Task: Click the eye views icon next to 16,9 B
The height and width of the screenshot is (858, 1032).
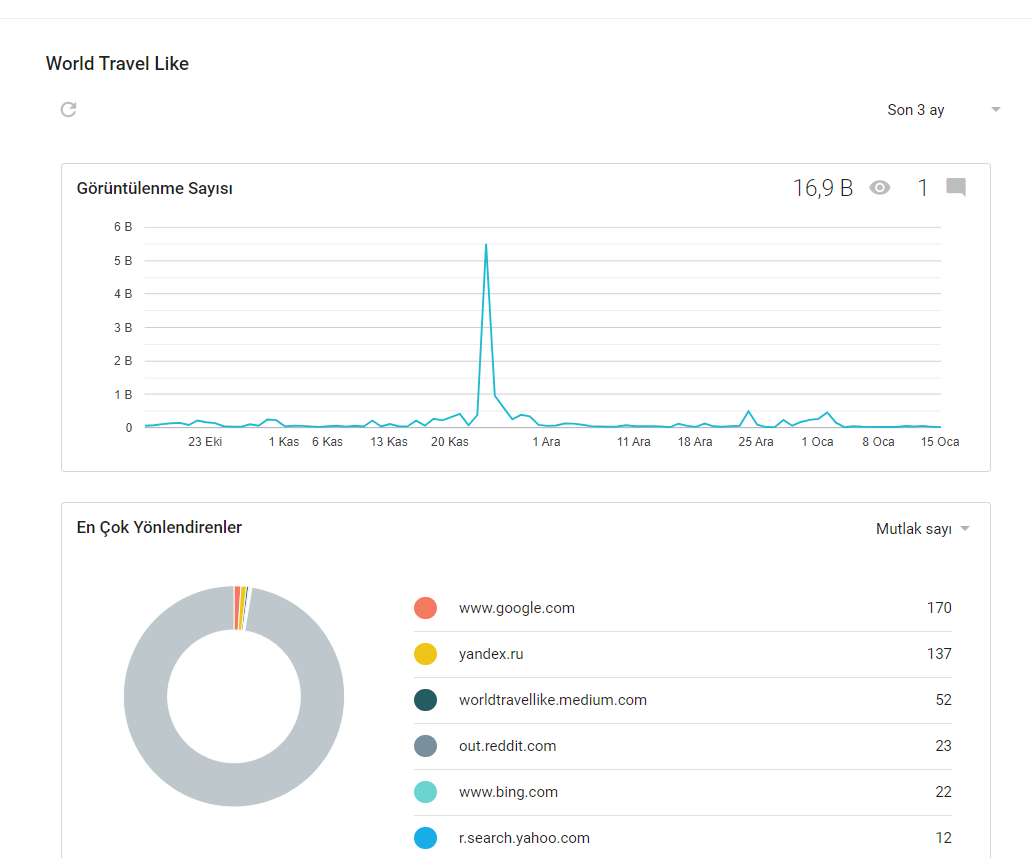Action: coord(879,188)
